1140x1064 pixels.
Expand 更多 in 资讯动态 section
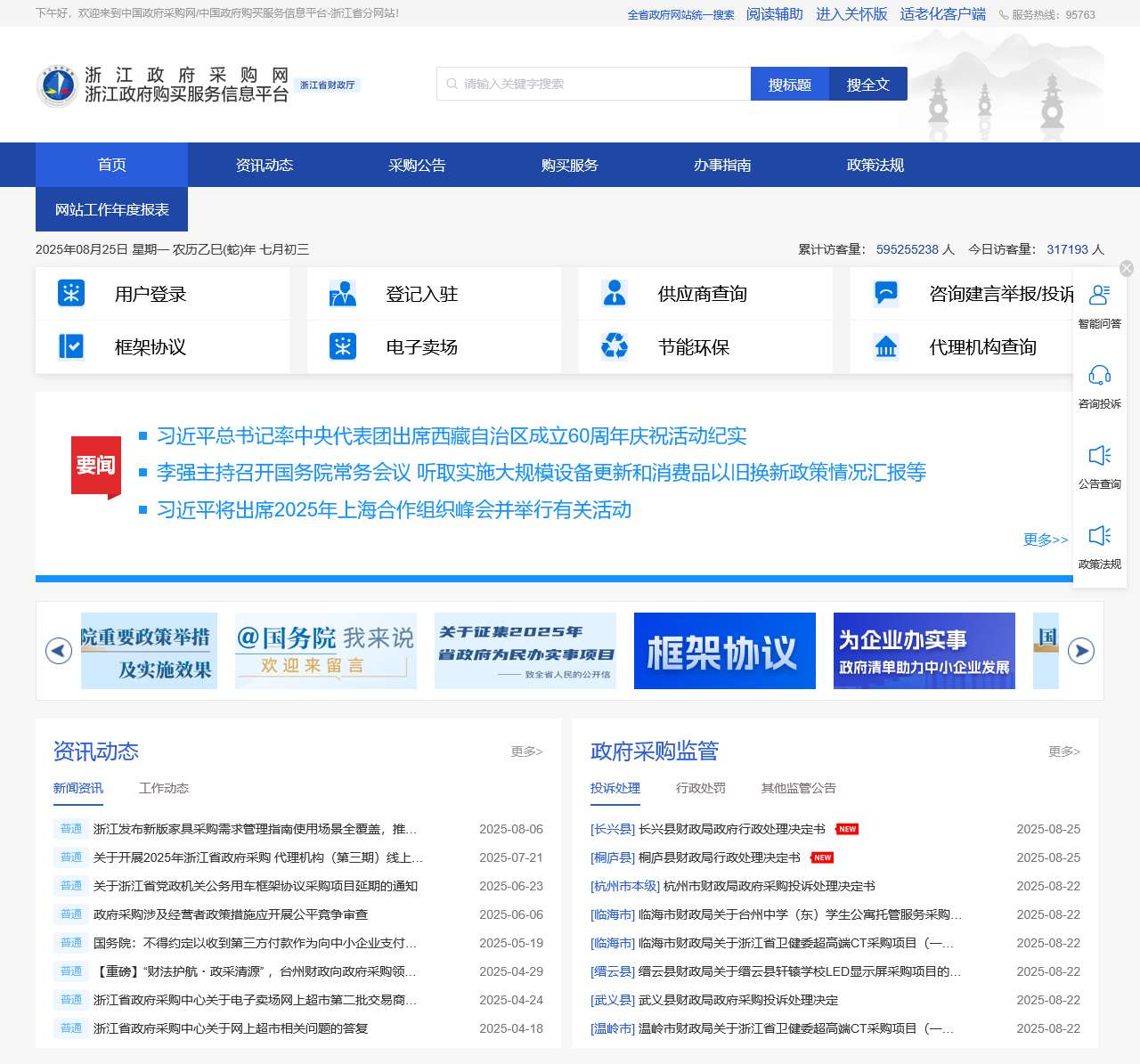tap(526, 751)
